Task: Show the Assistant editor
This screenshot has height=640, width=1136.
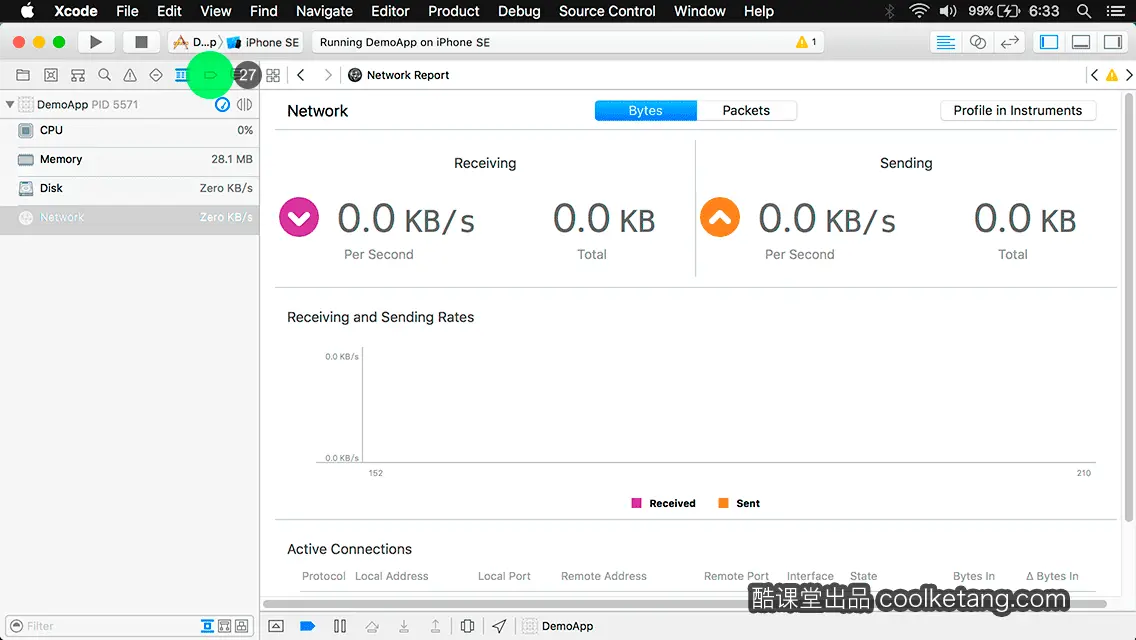Action: 977,42
